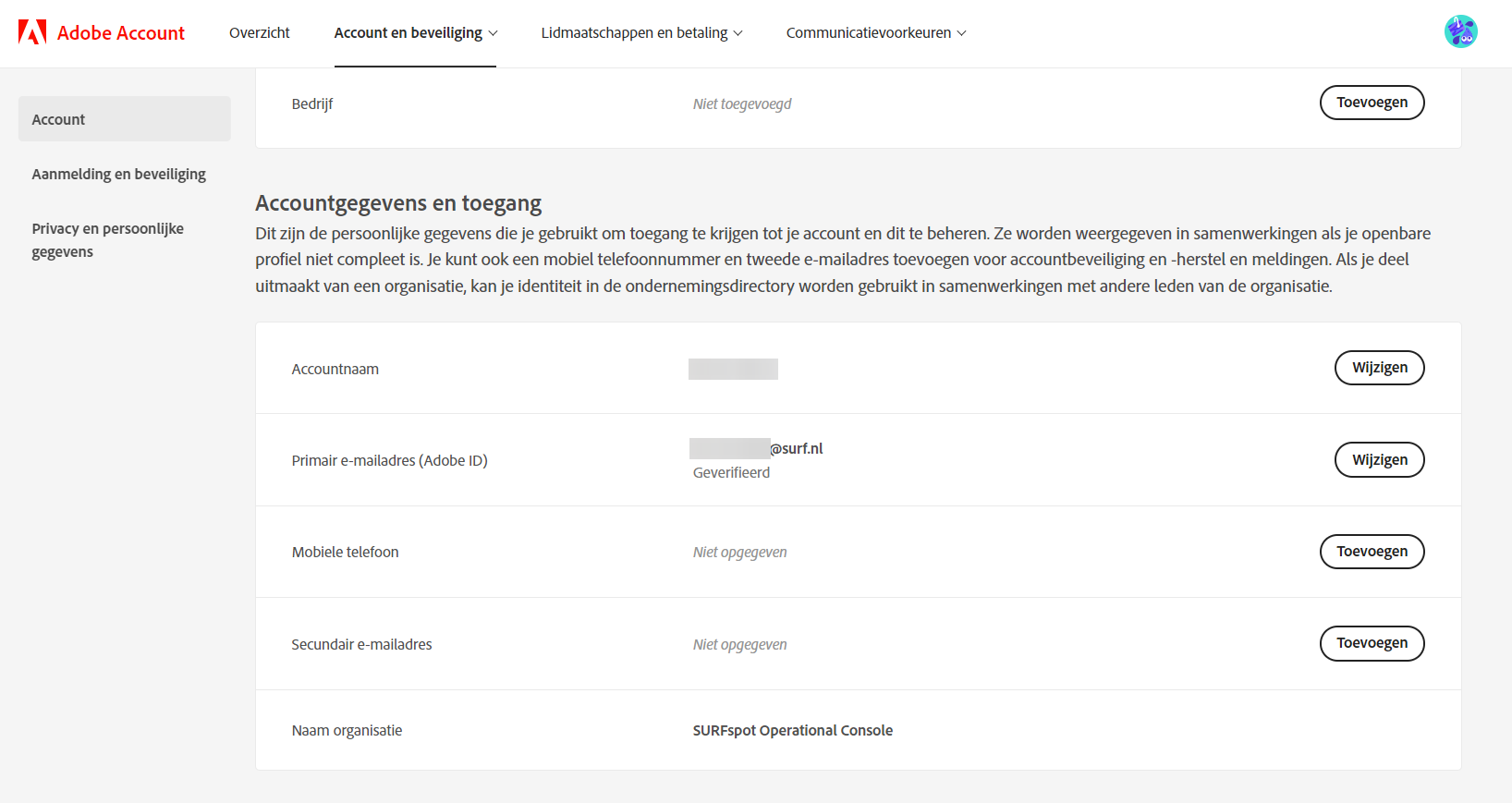Click the Primair e-mailadres (Adobe ID) label
This screenshot has width=1512, height=803.
pyautogui.click(x=390, y=460)
